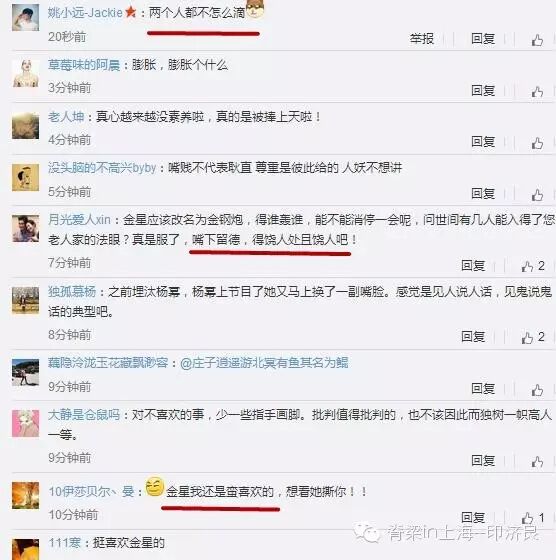Open profile of username 草莓味的阿晨

pos(84,65)
